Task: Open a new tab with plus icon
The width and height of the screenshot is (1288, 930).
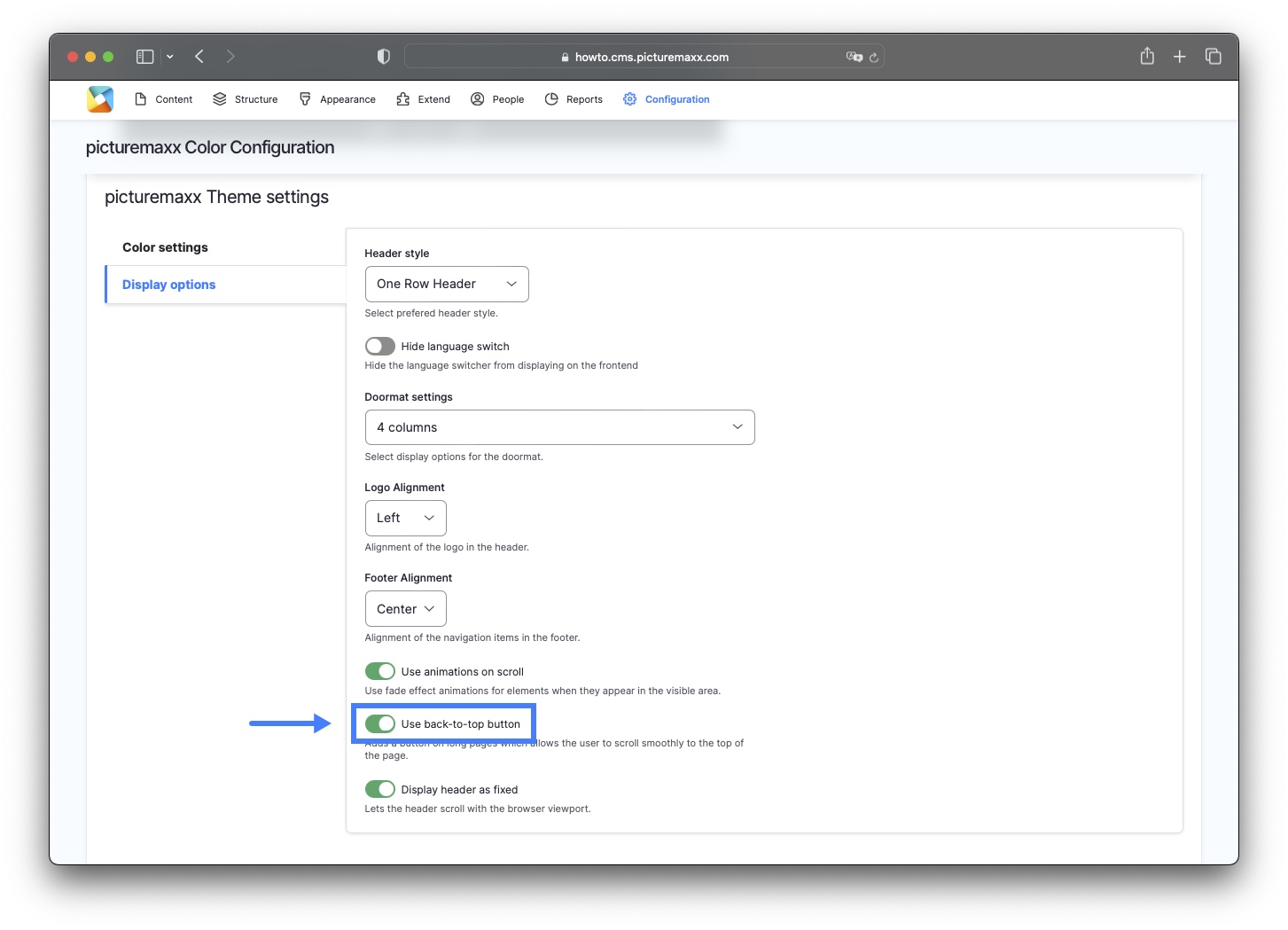Action: tap(1180, 57)
